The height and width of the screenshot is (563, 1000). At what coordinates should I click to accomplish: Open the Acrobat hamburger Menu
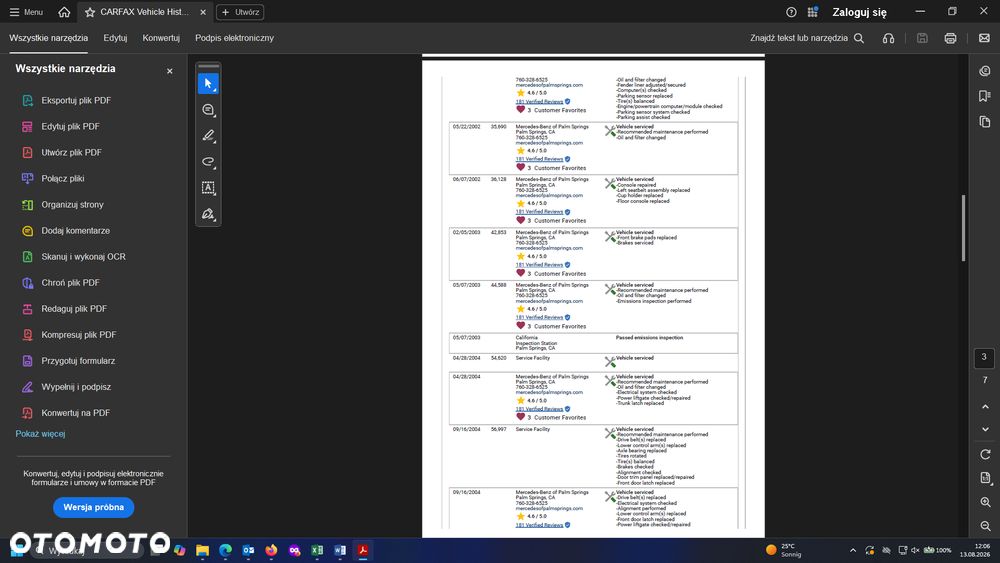coord(26,12)
